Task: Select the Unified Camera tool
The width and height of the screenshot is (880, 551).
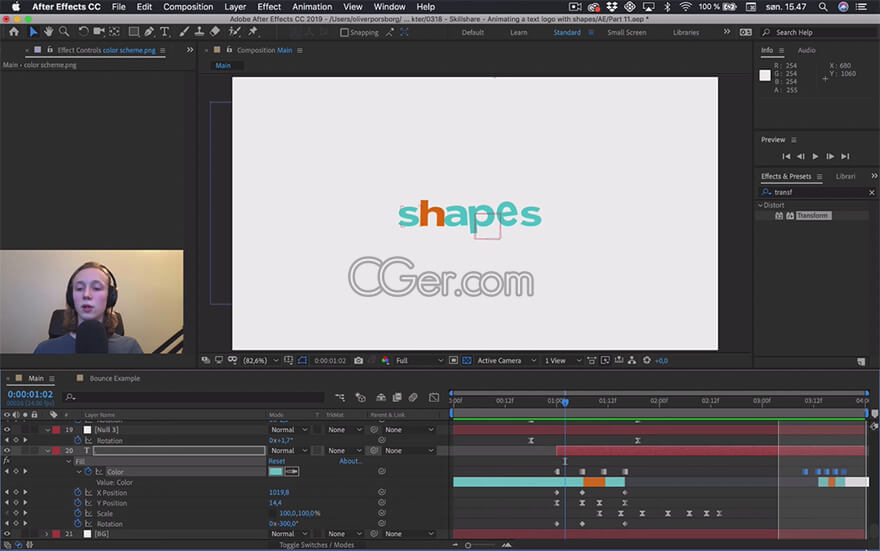Action: [99, 32]
